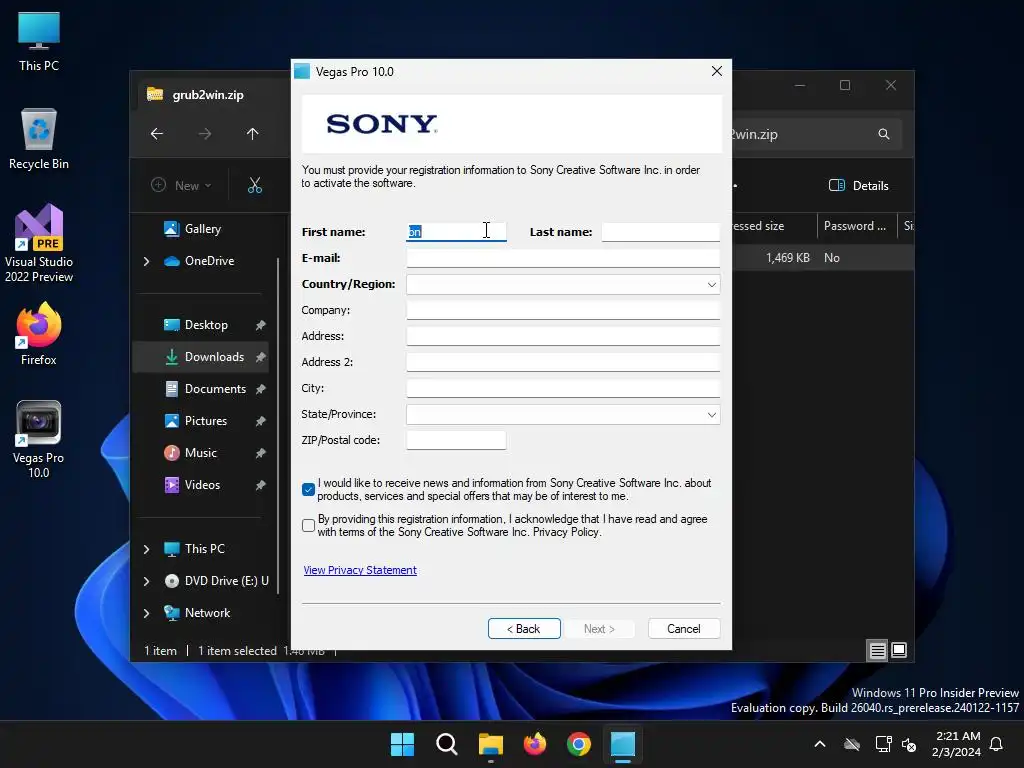This screenshot has width=1024, height=768.
Task: Select Vegas Pro installer taskbar icon
Action: coord(623,744)
